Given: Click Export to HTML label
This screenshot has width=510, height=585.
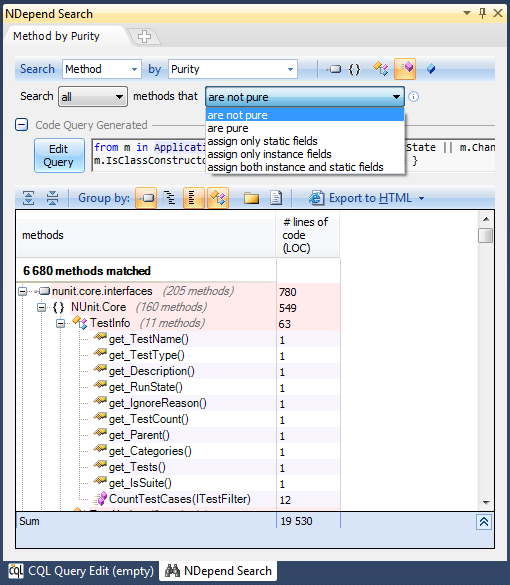Looking at the screenshot, I should pyautogui.click(x=370, y=198).
